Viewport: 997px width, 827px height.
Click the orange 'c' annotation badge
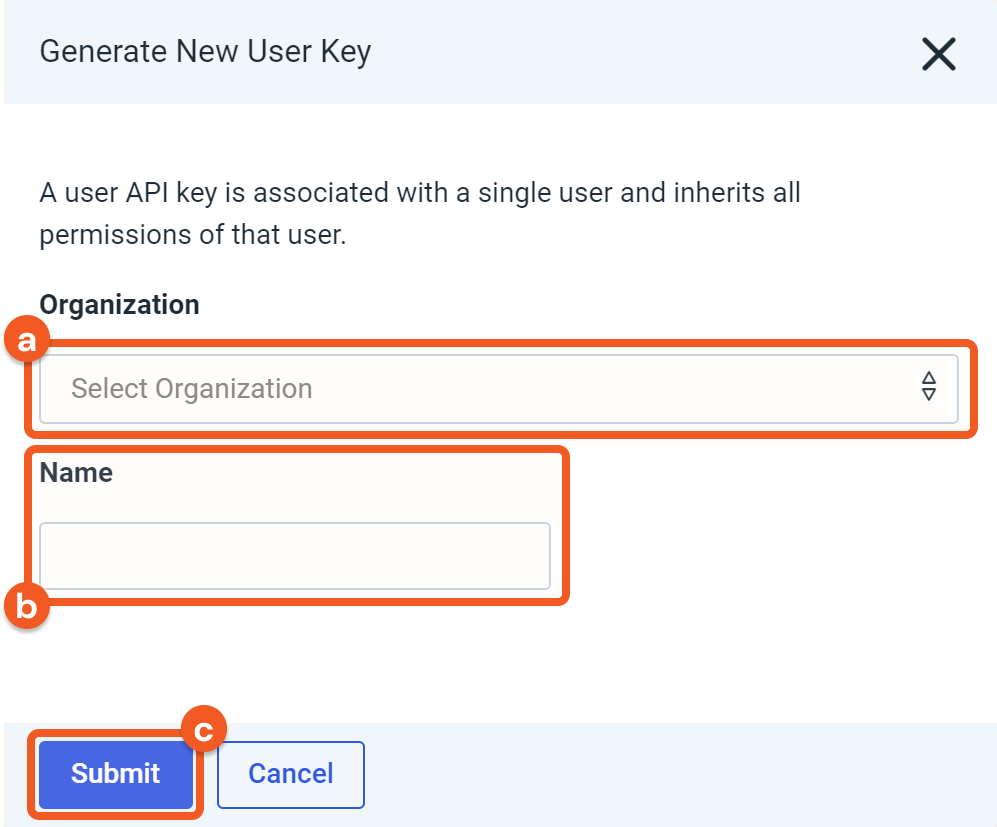[204, 731]
